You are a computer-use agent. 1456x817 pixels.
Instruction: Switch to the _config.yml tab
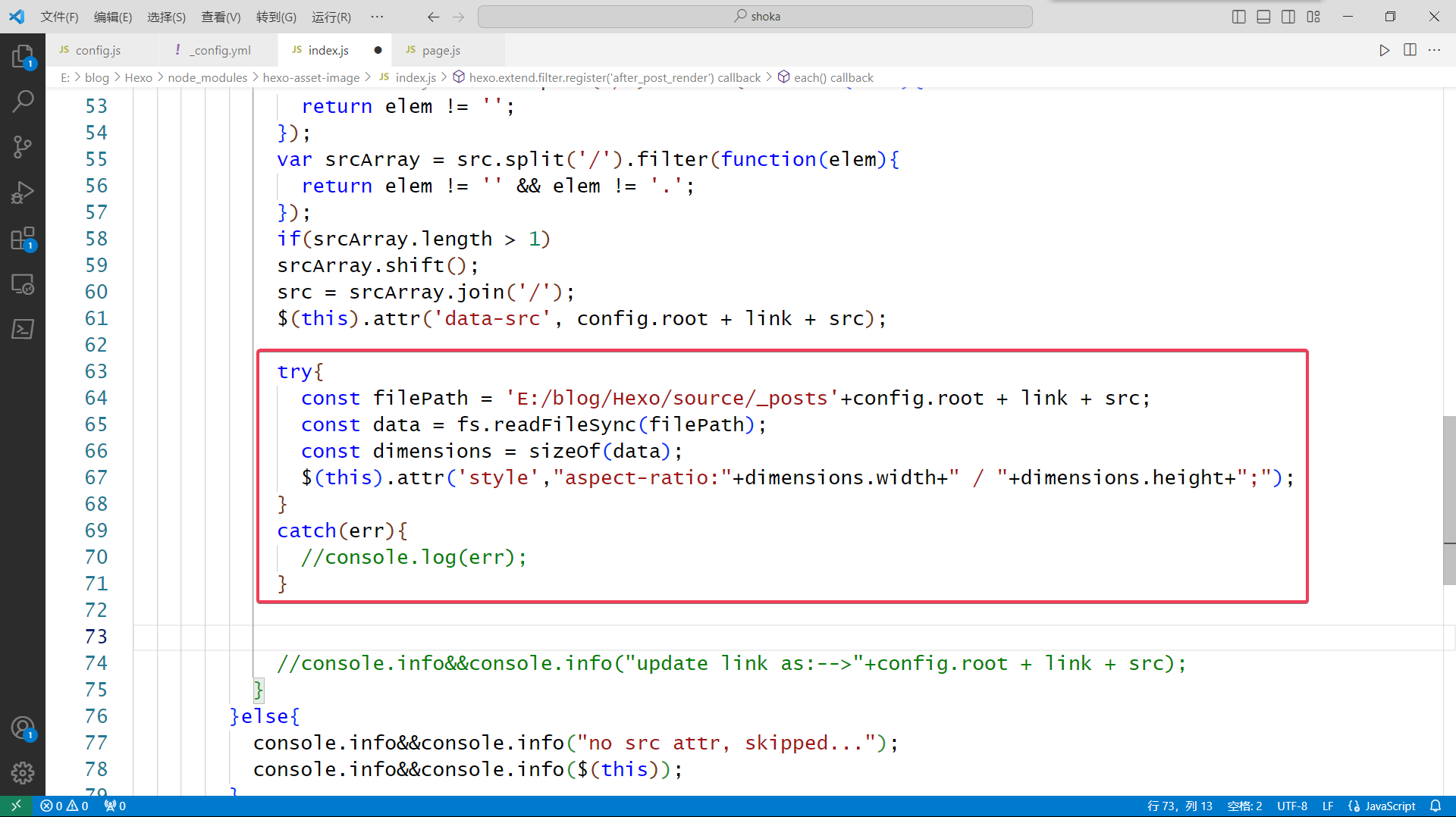click(214, 50)
